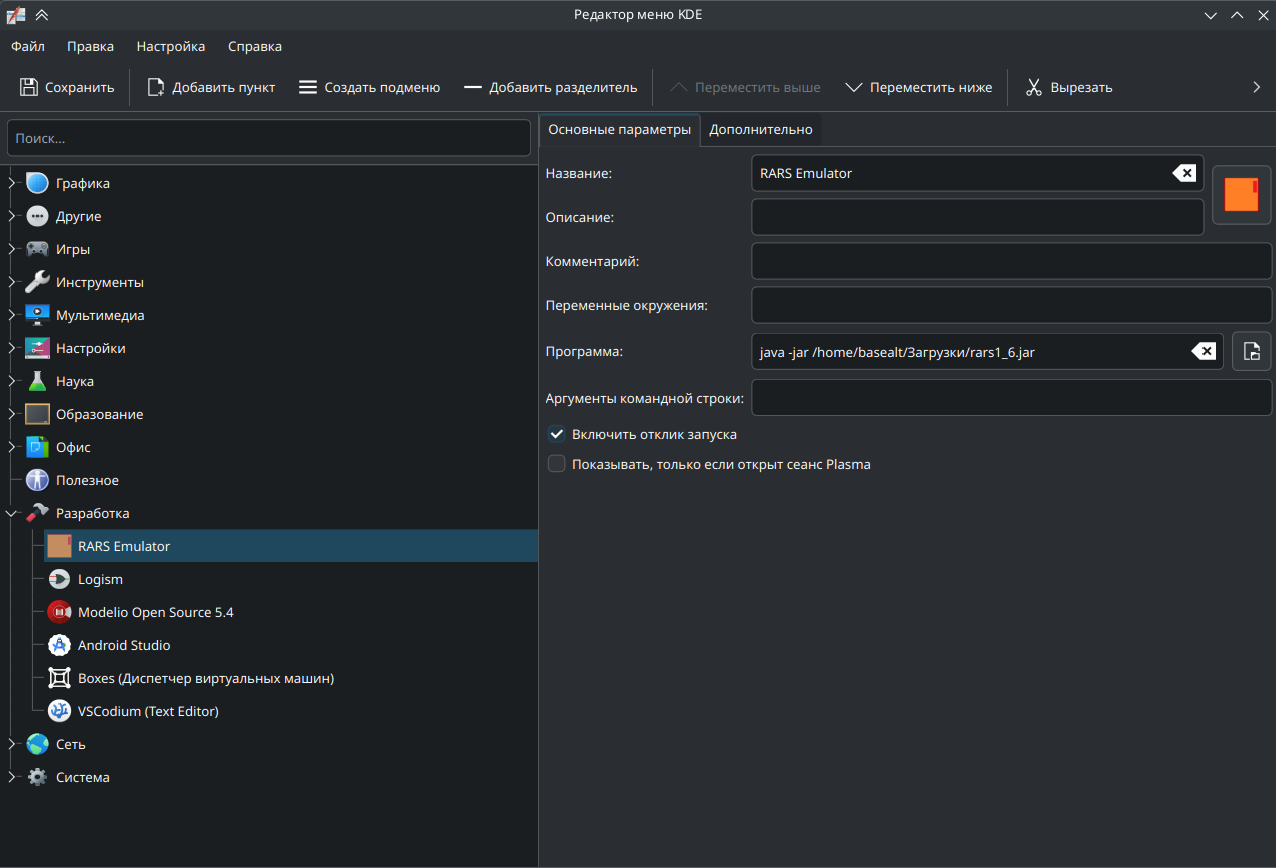This screenshot has height=868, width=1276.
Task: Click the Save floppy disk icon
Action: (29, 87)
